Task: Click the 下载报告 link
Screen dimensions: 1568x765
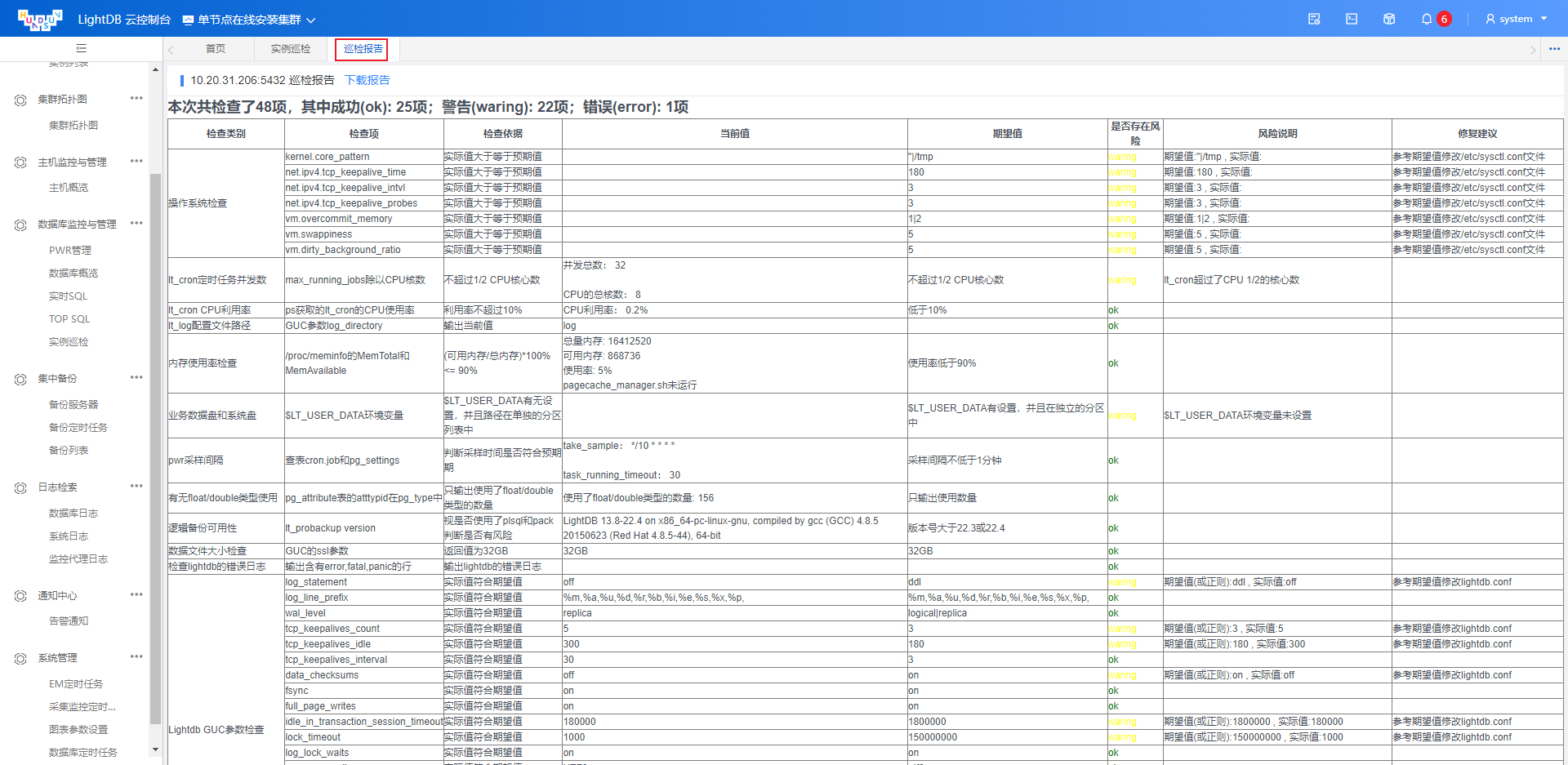Action: [367, 80]
